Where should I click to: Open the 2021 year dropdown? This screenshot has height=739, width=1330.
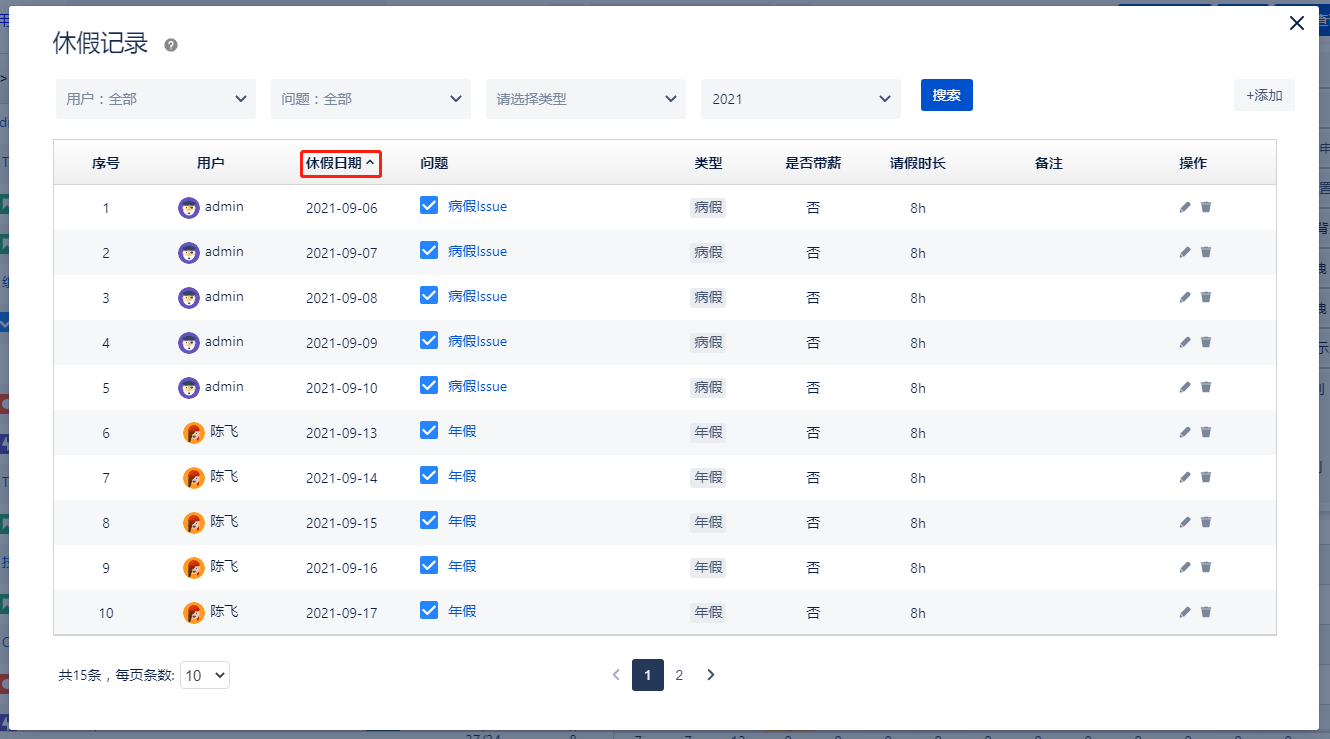coord(801,99)
